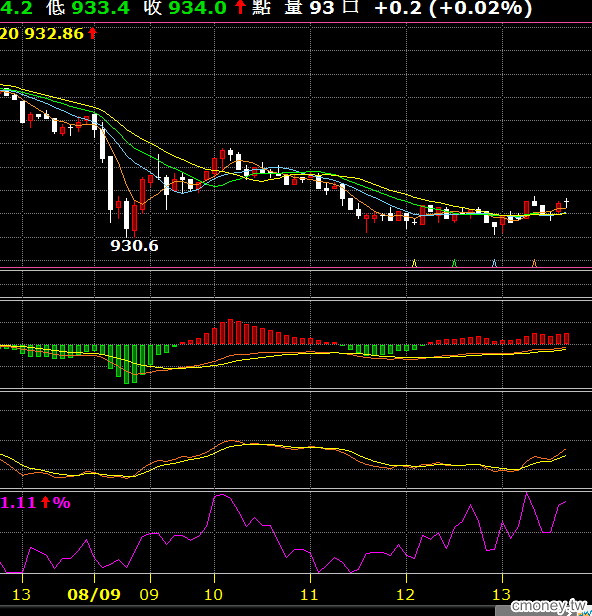This screenshot has width=592, height=616.
Task: Click the 930.6 low price label
Action: [134, 246]
